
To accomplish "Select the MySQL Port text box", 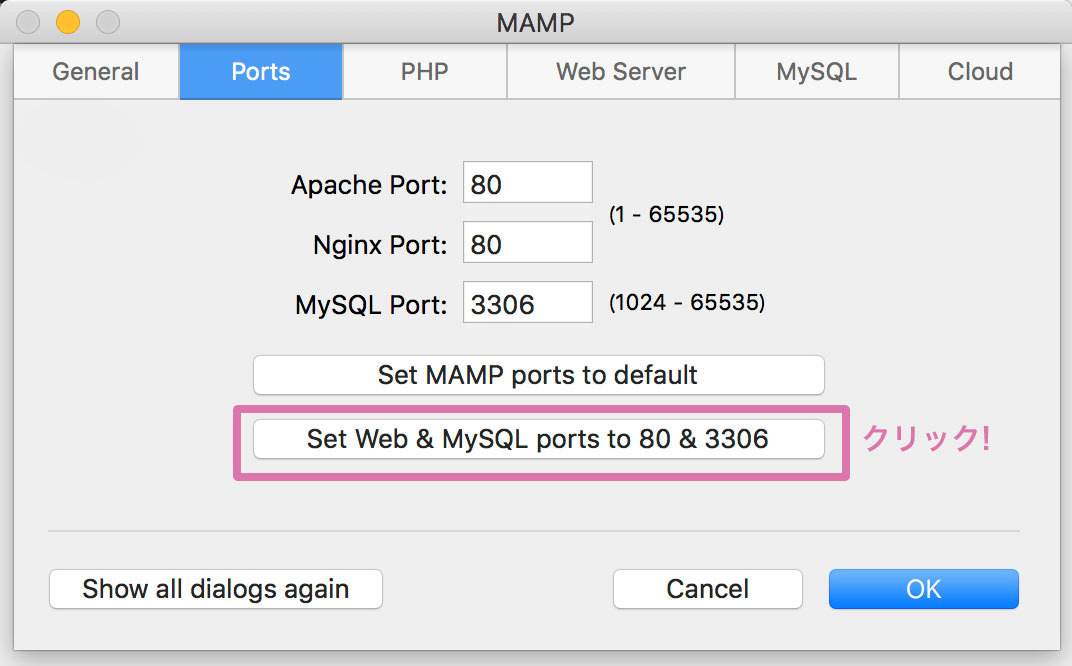I will point(528,303).
